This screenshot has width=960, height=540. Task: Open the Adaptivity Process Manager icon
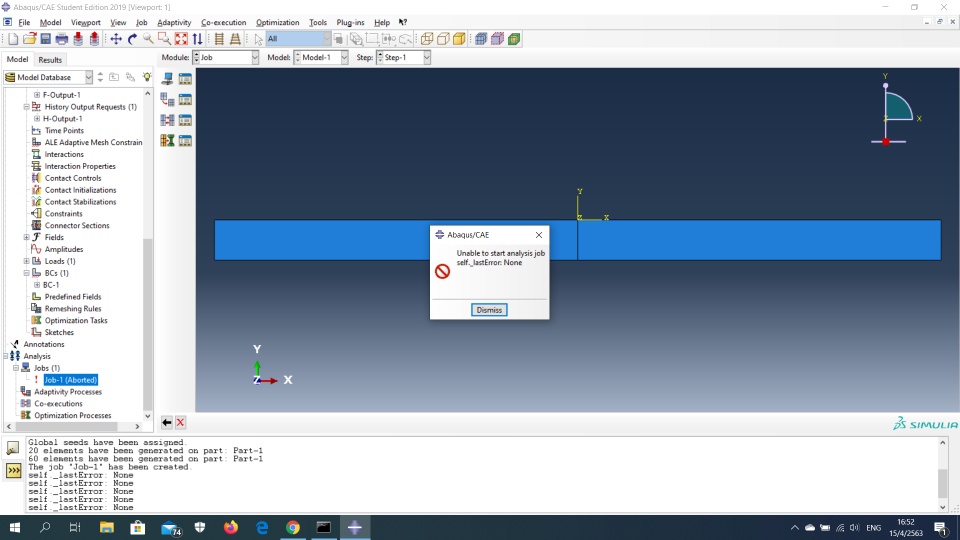[x=185, y=99]
